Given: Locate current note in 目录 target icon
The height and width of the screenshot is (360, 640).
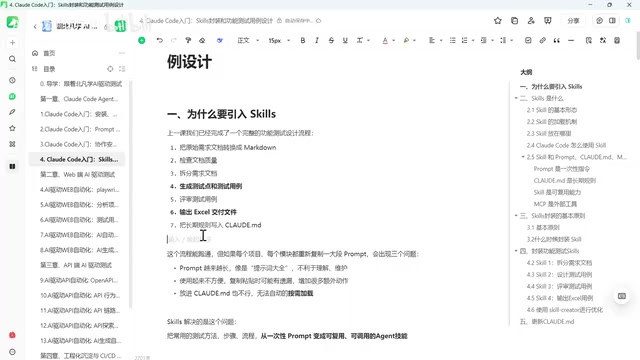Looking at the screenshot, I should 110,69.
